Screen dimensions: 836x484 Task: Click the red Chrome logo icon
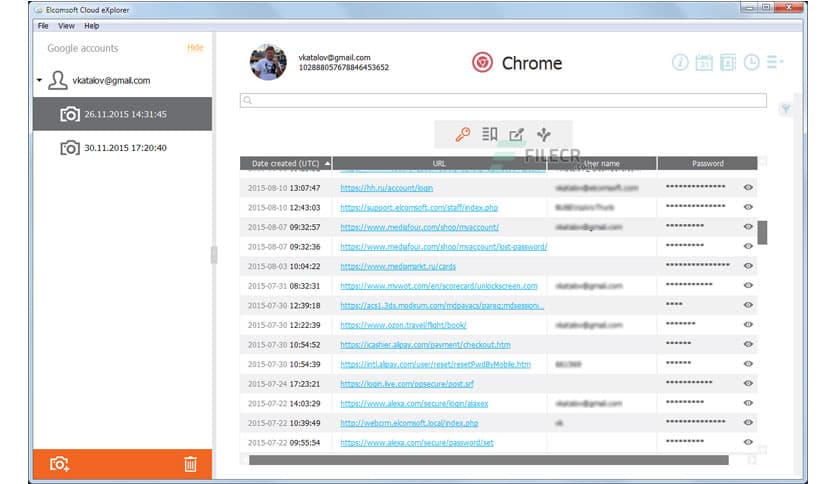tap(482, 62)
